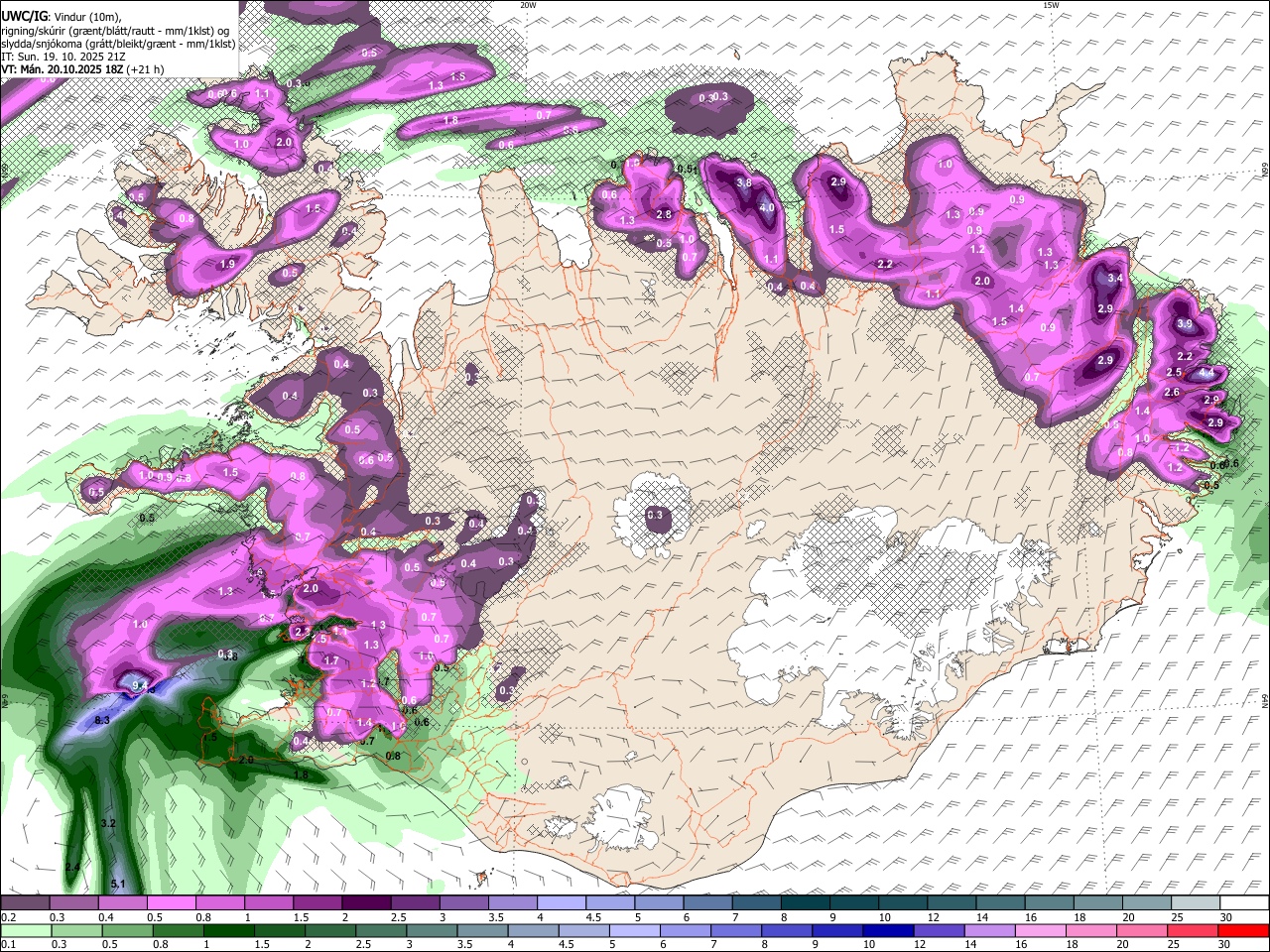Click the 5.1 value at the bottom edge
Screen dimensions: 1270x952
(117, 884)
